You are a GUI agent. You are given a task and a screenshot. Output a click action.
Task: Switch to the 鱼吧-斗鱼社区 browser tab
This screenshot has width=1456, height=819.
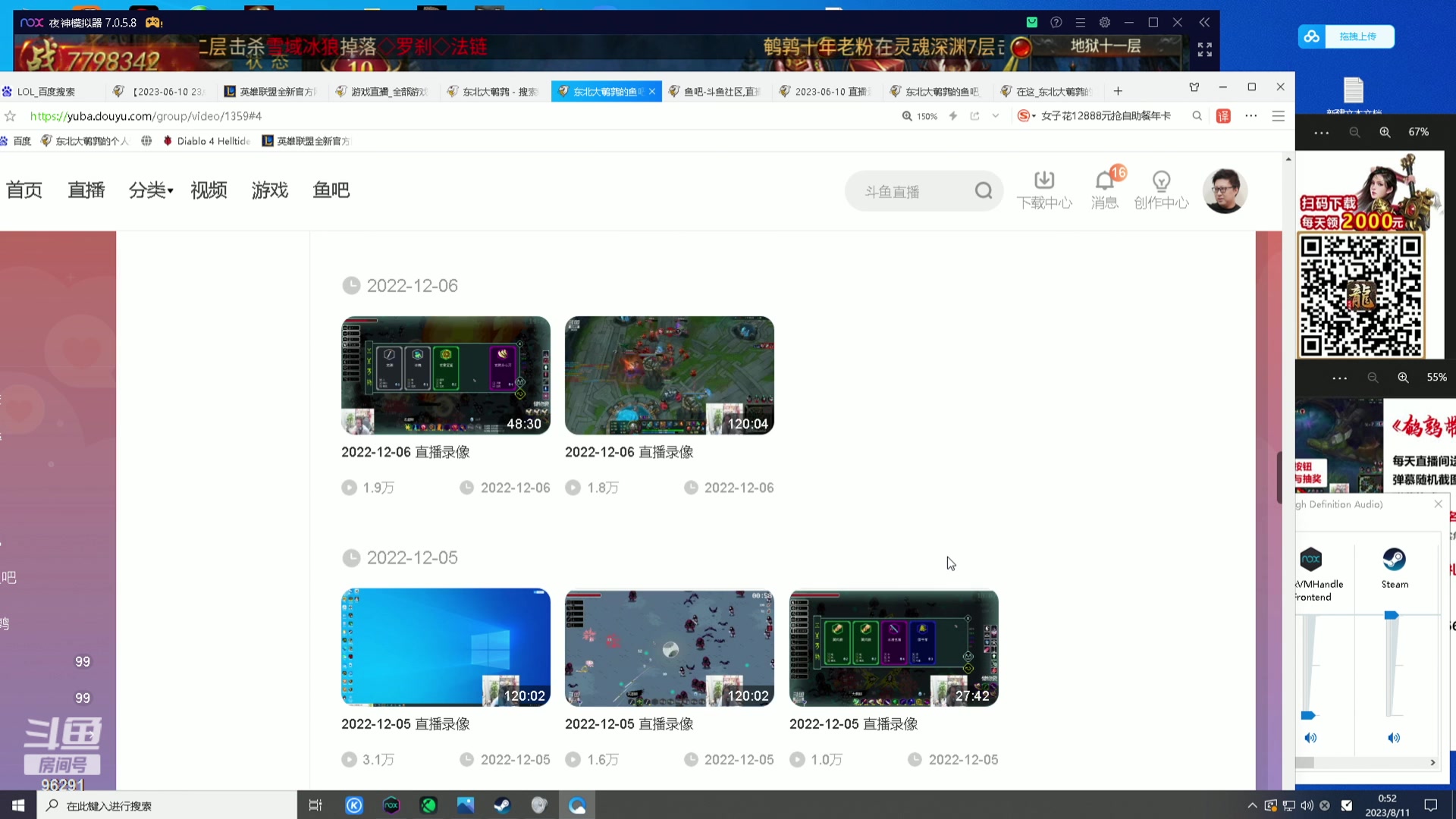pyautogui.click(x=713, y=91)
